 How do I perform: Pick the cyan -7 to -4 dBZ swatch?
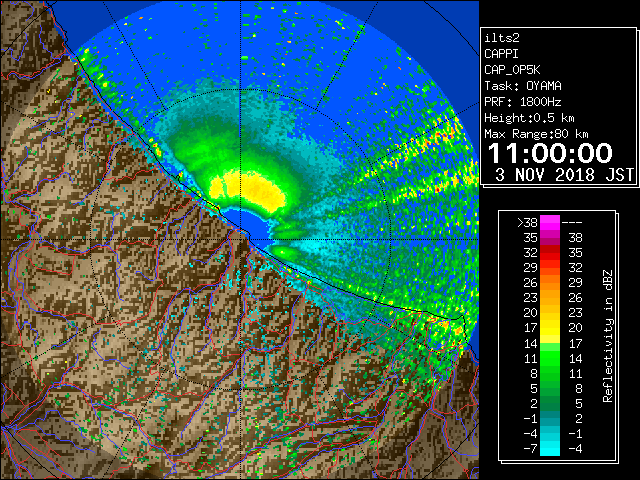(550, 449)
